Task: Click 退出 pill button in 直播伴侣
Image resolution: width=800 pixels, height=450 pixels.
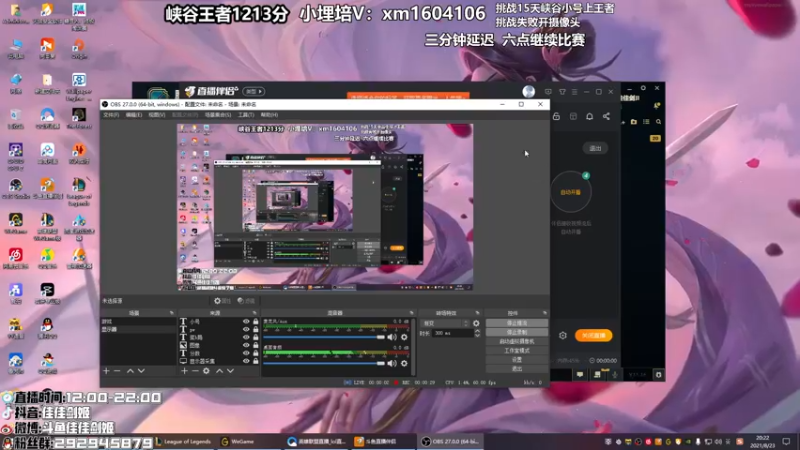Action: [x=595, y=148]
